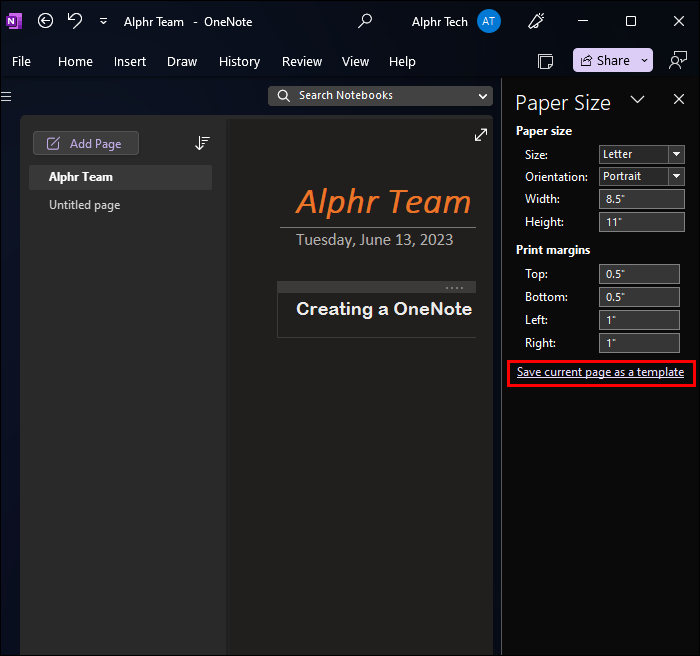700x656 pixels.
Task: Open the title bar search magnifier
Action: (365, 21)
